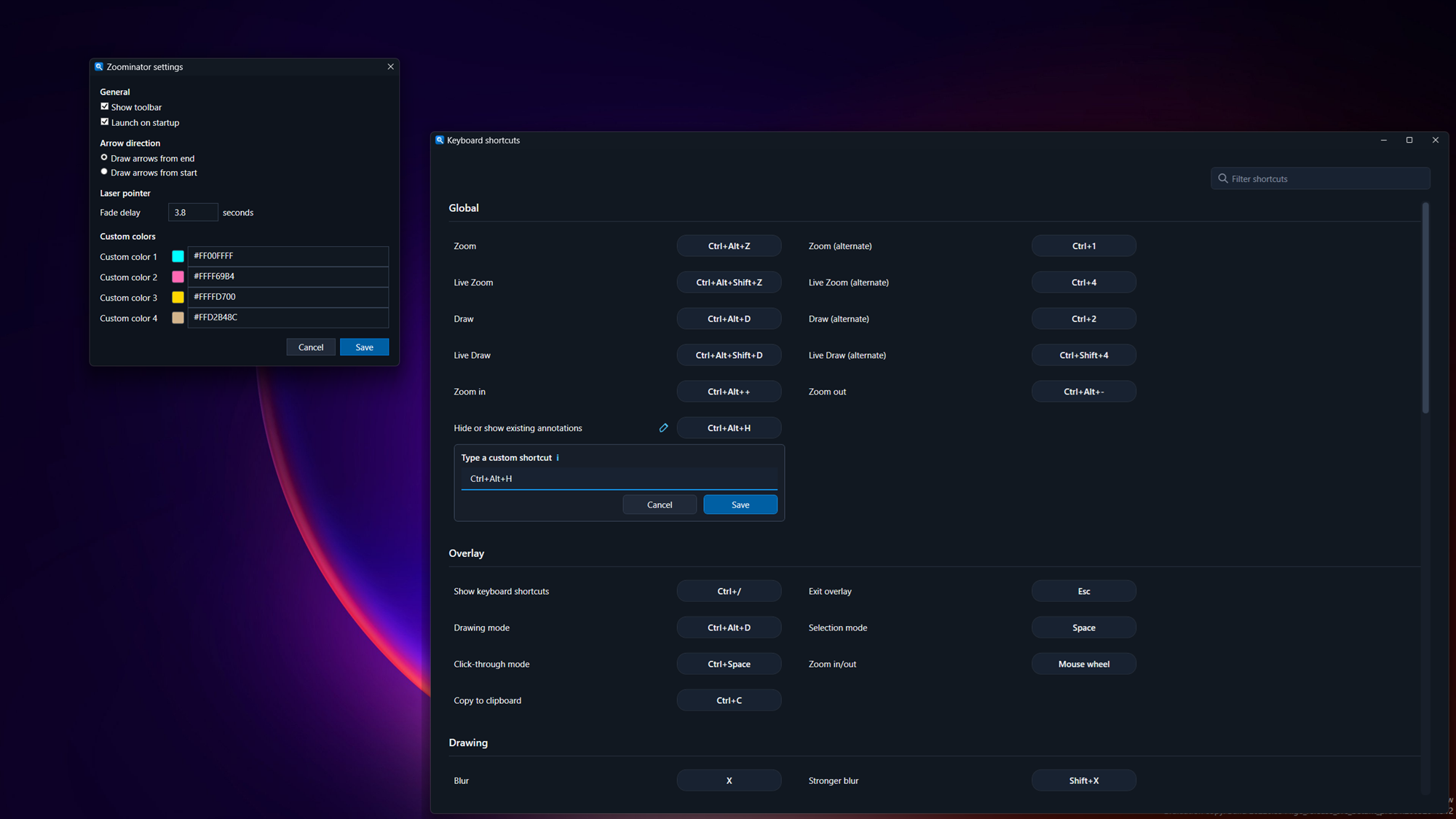
Task: Close the Keyboard shortcuts window
Action: [x=1436, y=140]
